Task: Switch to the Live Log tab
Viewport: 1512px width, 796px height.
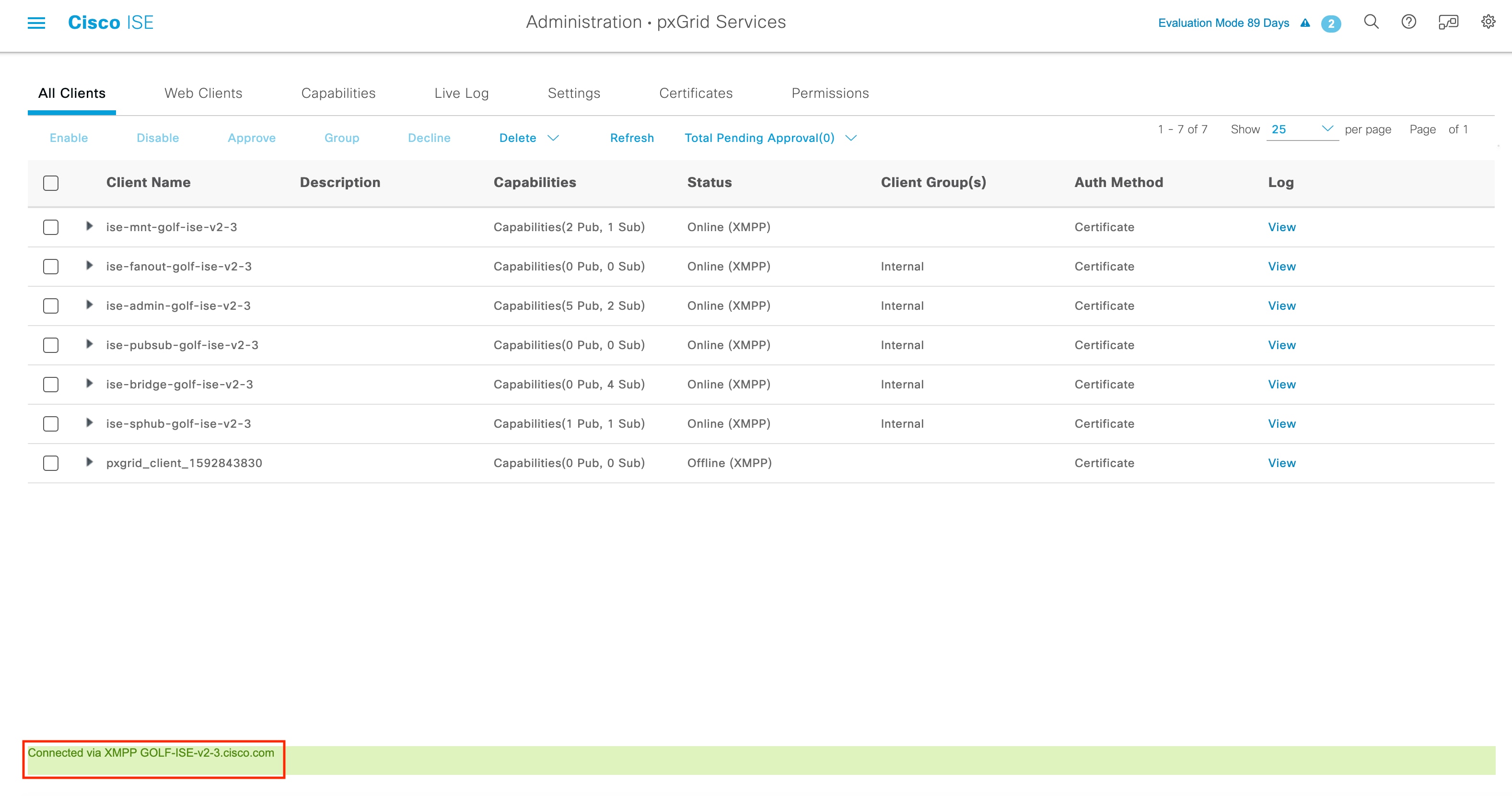Action: coord(461,94)
